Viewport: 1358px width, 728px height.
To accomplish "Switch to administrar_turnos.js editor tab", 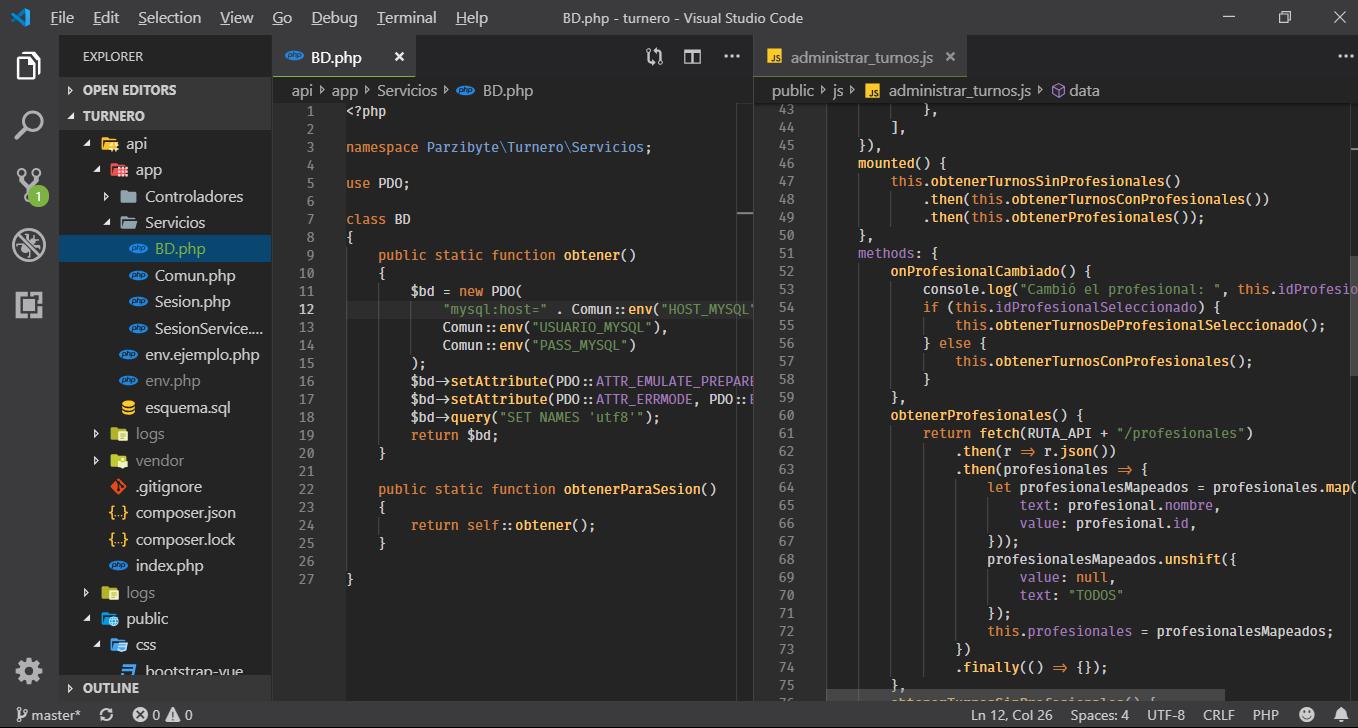I will point(860,57).
